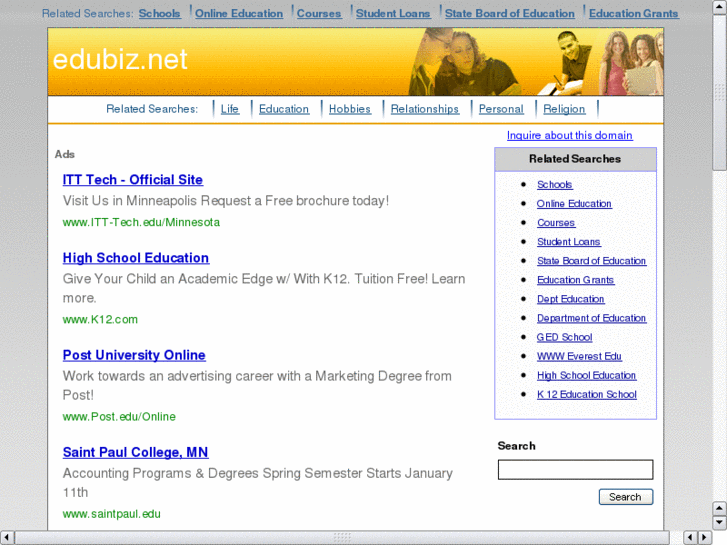Open Courses in sidebar Related Searches
The height and width of the screenshot is (545, 727).
(556, 223)
